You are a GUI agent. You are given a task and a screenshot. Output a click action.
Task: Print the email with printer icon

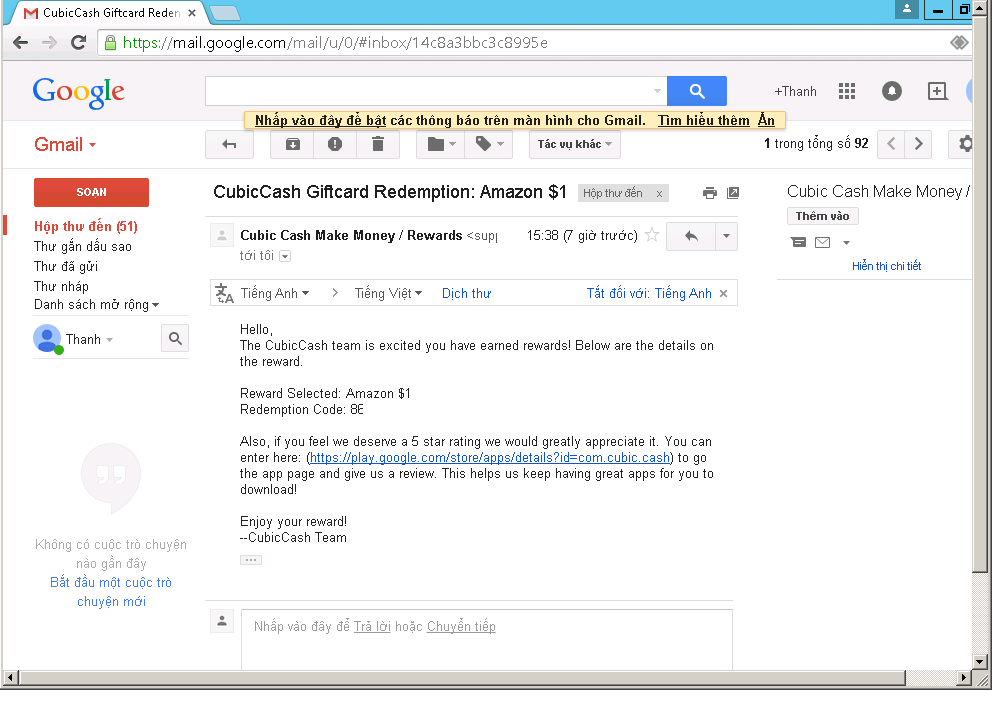[710, 193]
